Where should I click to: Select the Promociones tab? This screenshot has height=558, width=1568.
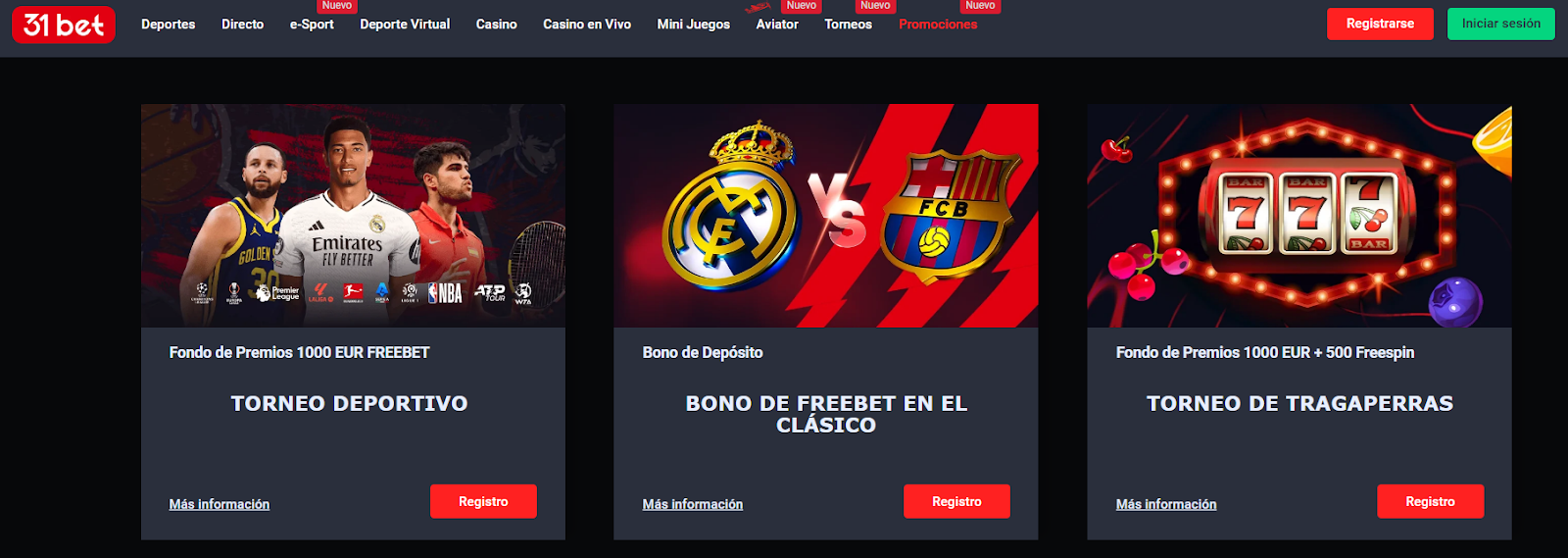pos(938,25)
